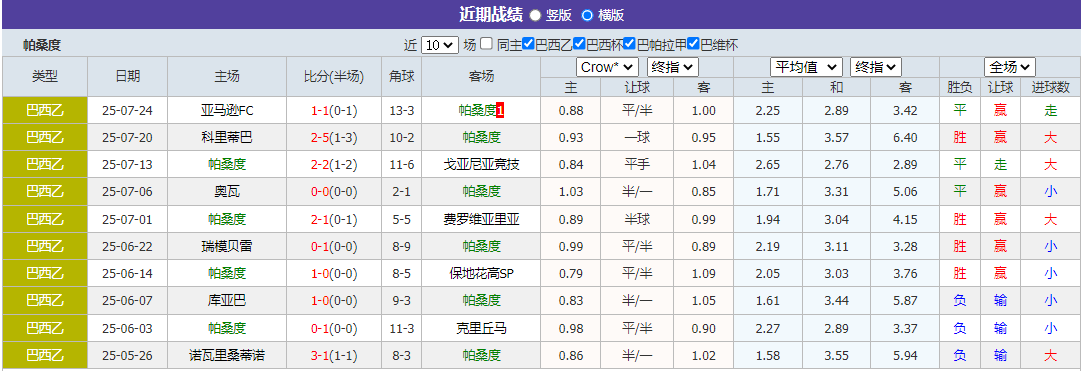This screenshot has width=1084, height=371.
Task: Click the 库亚巴 home team name
Action: point(227,301)
